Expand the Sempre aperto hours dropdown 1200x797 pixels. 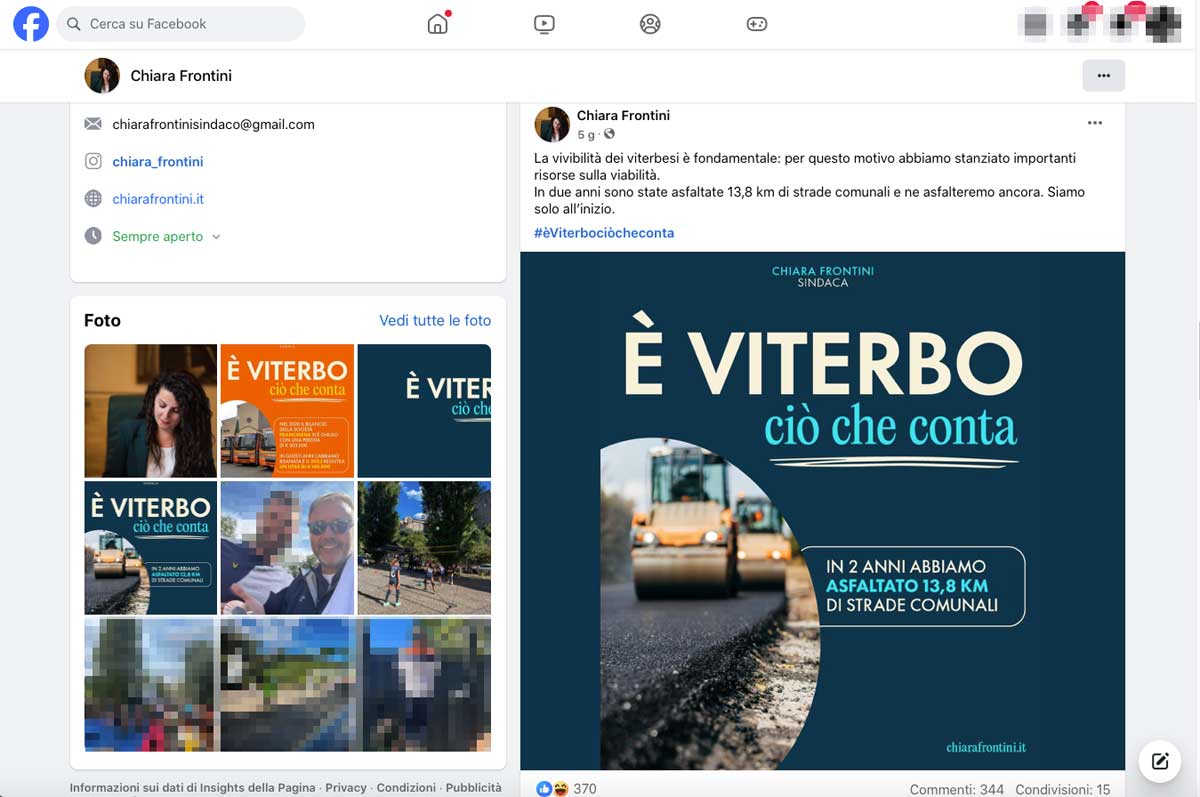(166, 237)
